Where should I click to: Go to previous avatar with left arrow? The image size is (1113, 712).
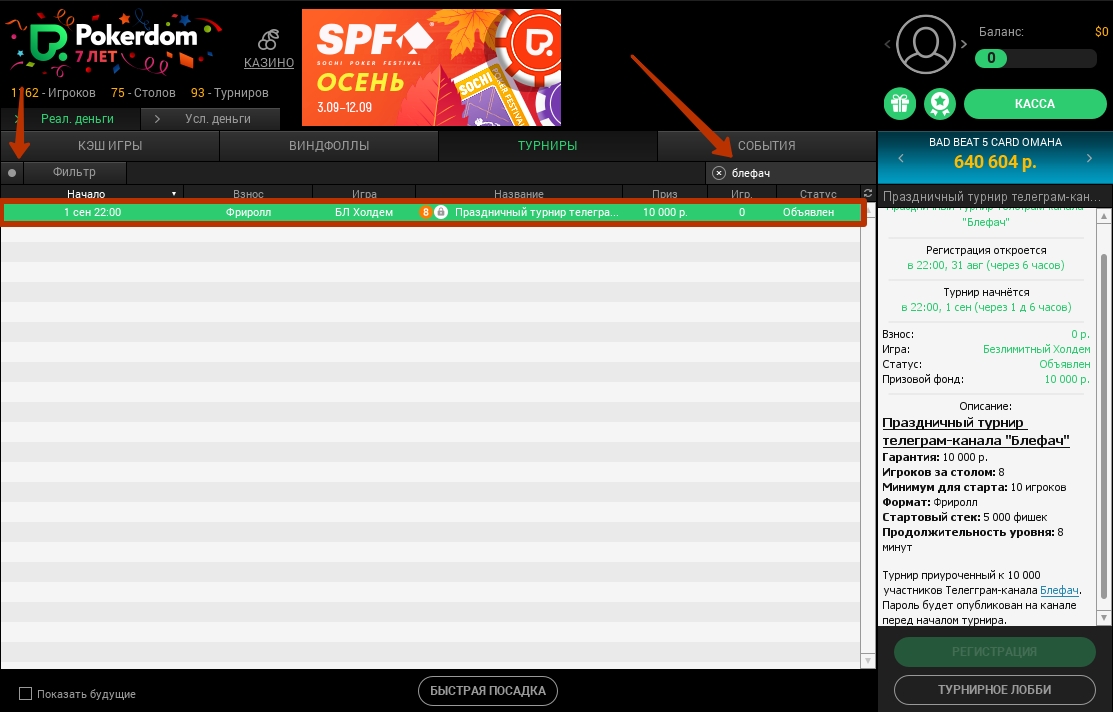point(887,44)
